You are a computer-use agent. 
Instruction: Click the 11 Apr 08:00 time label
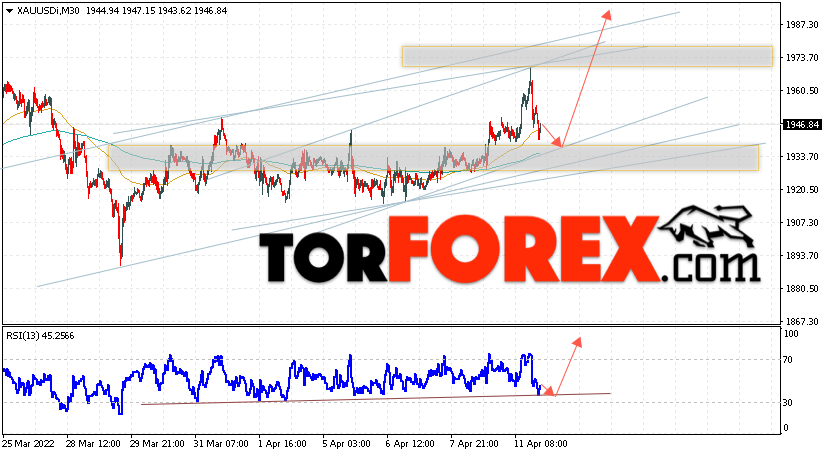click(542, 443)
